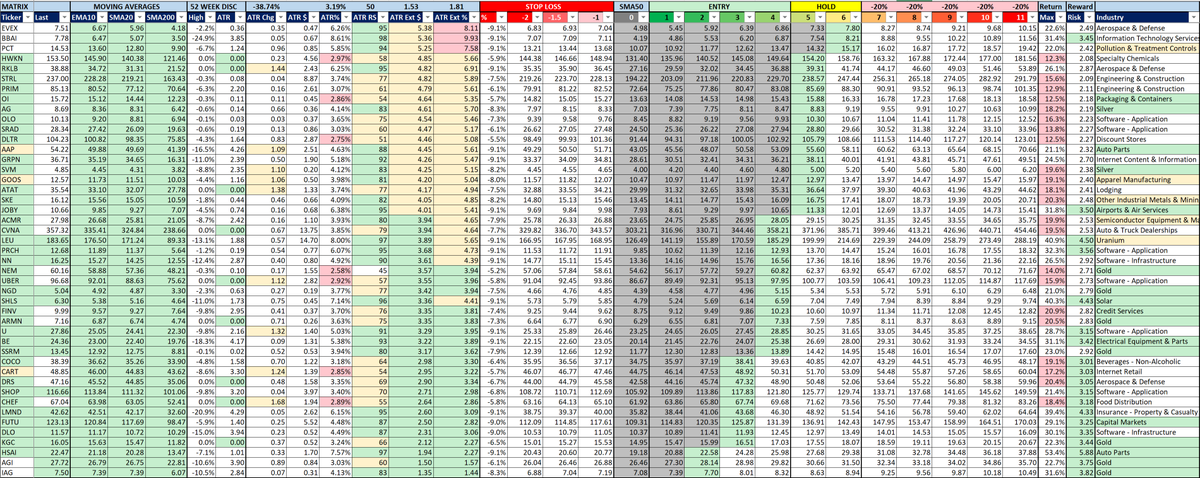
Task: Select the Specialty Chemicals industry cell
Action: 1147,60
